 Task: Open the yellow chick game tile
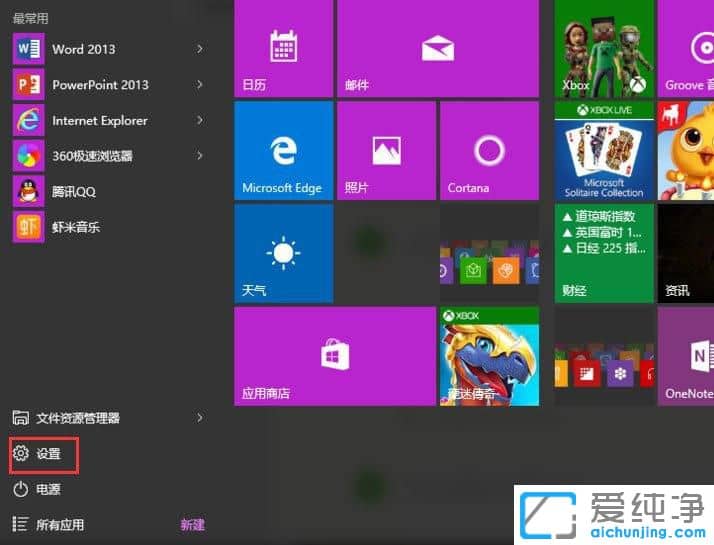[686, 151]
